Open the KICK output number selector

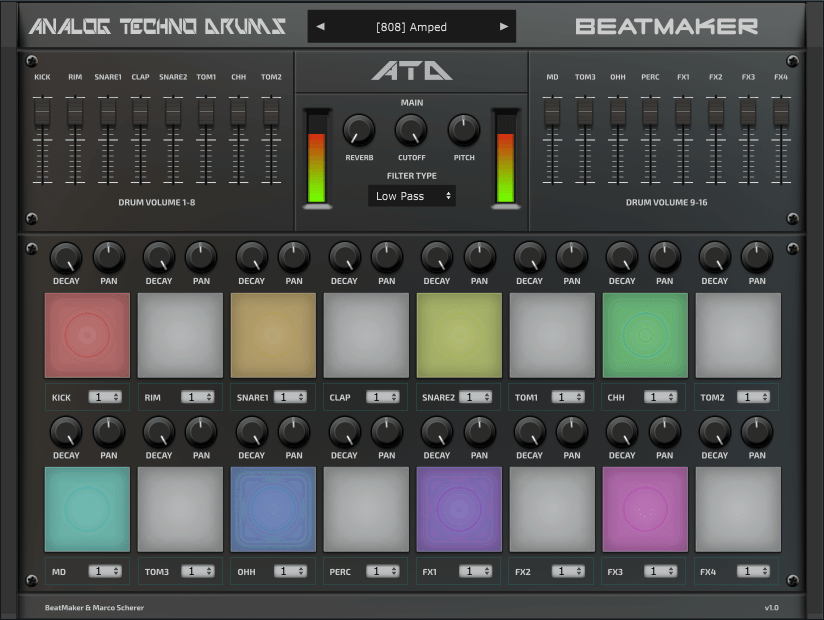click(105, 397)
